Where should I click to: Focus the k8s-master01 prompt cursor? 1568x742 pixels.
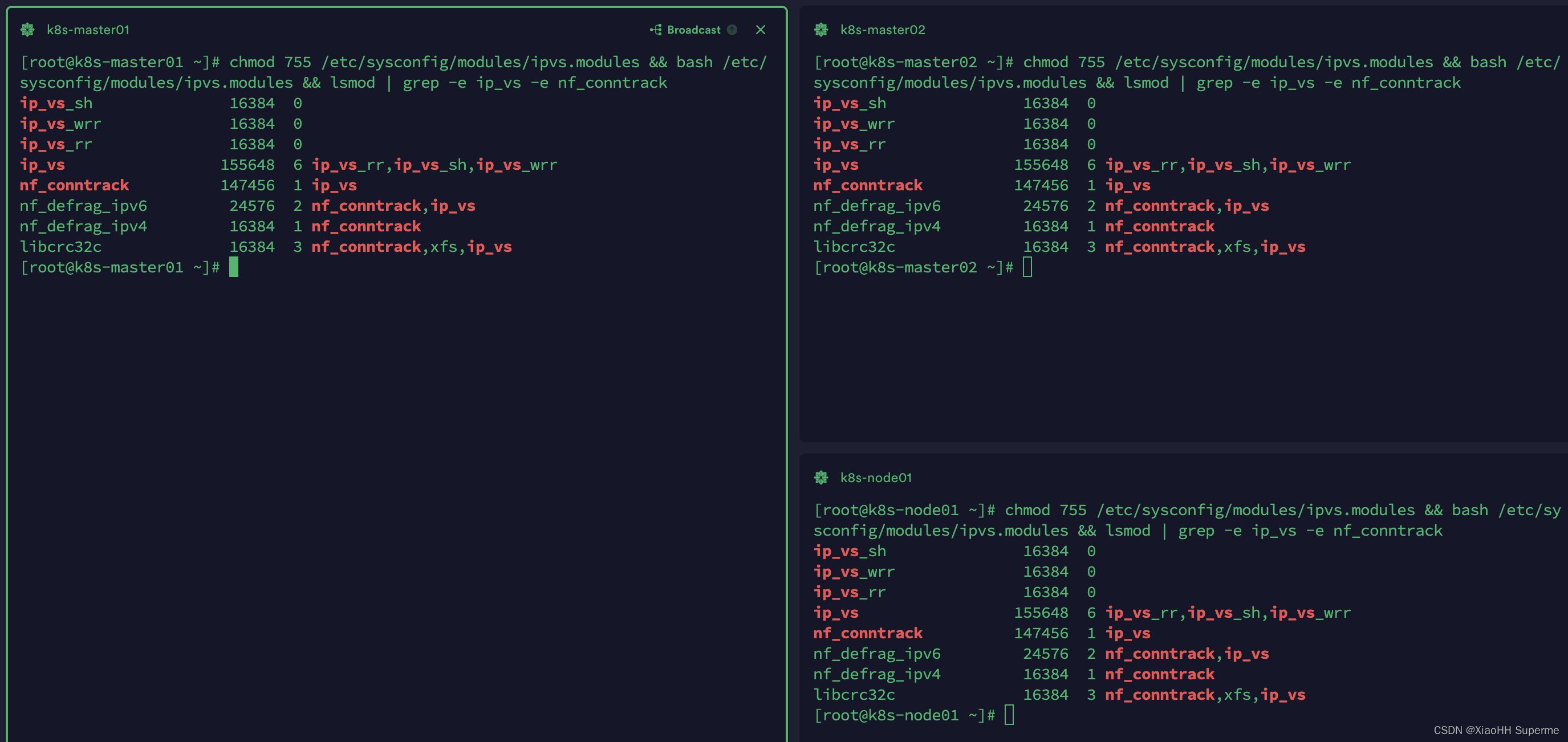pyautogui.click(x=234, y=267)
